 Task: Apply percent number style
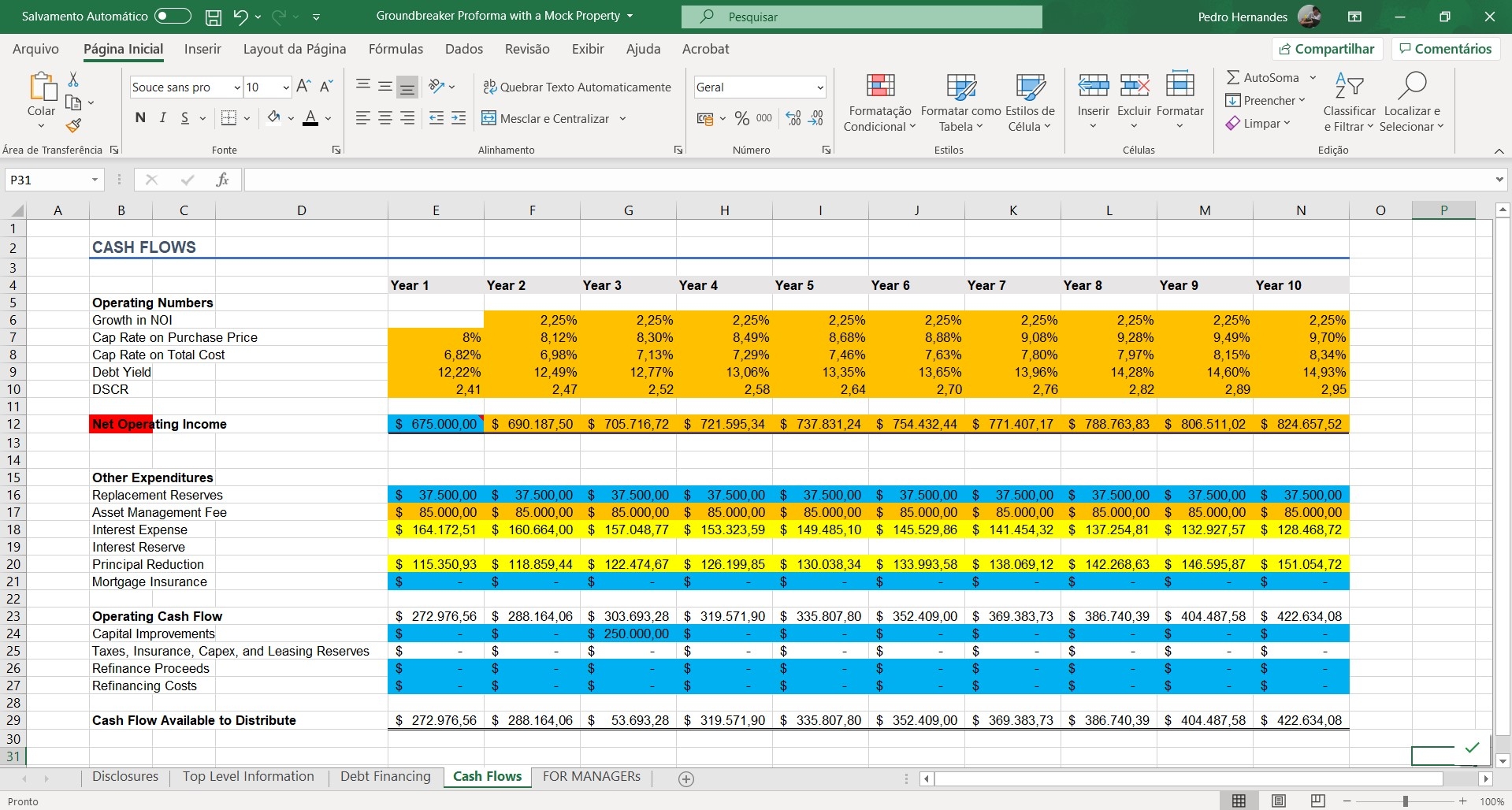point(741,117)
